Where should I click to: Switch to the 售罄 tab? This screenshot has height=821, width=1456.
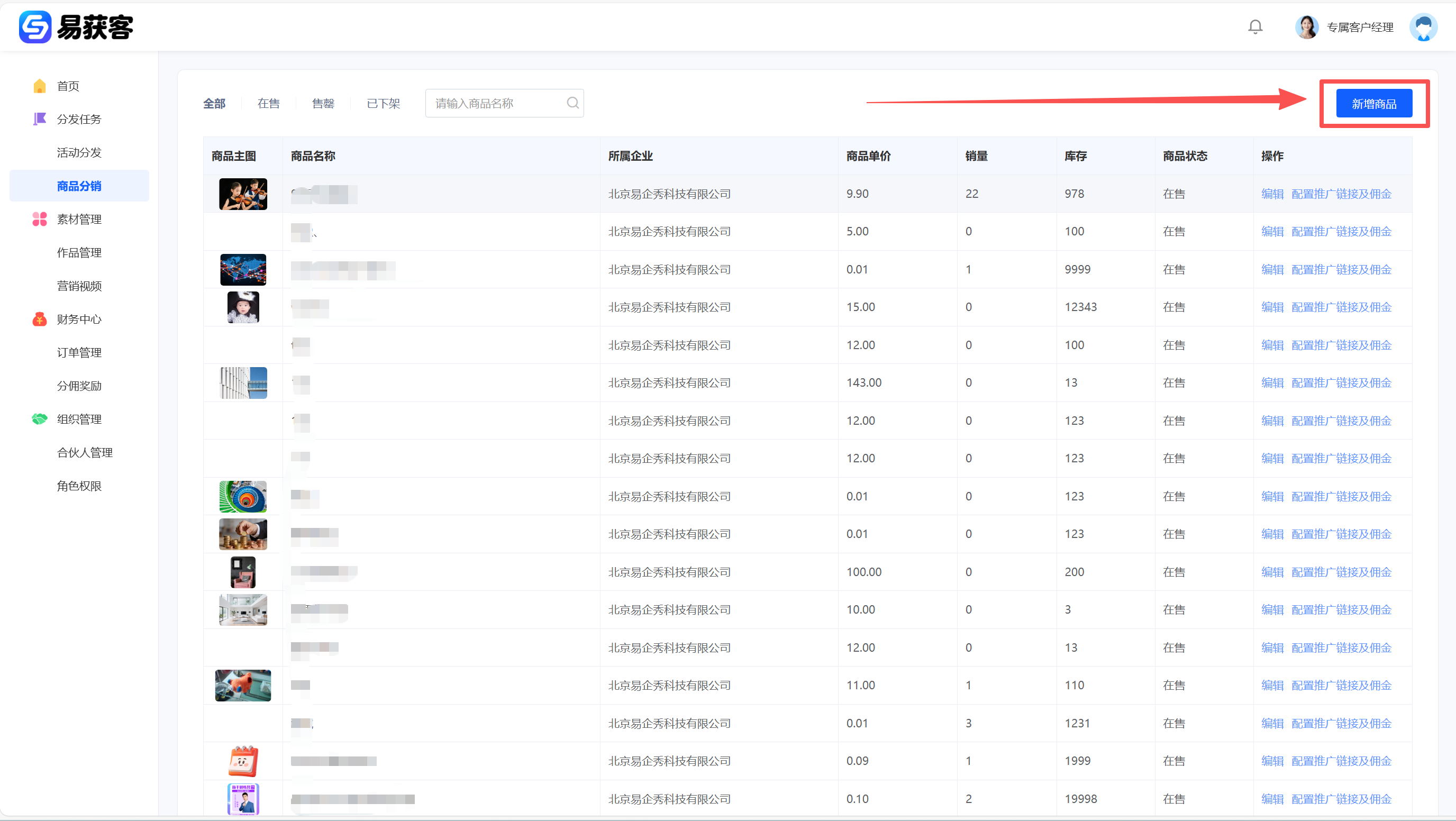[x=323, y=103]
